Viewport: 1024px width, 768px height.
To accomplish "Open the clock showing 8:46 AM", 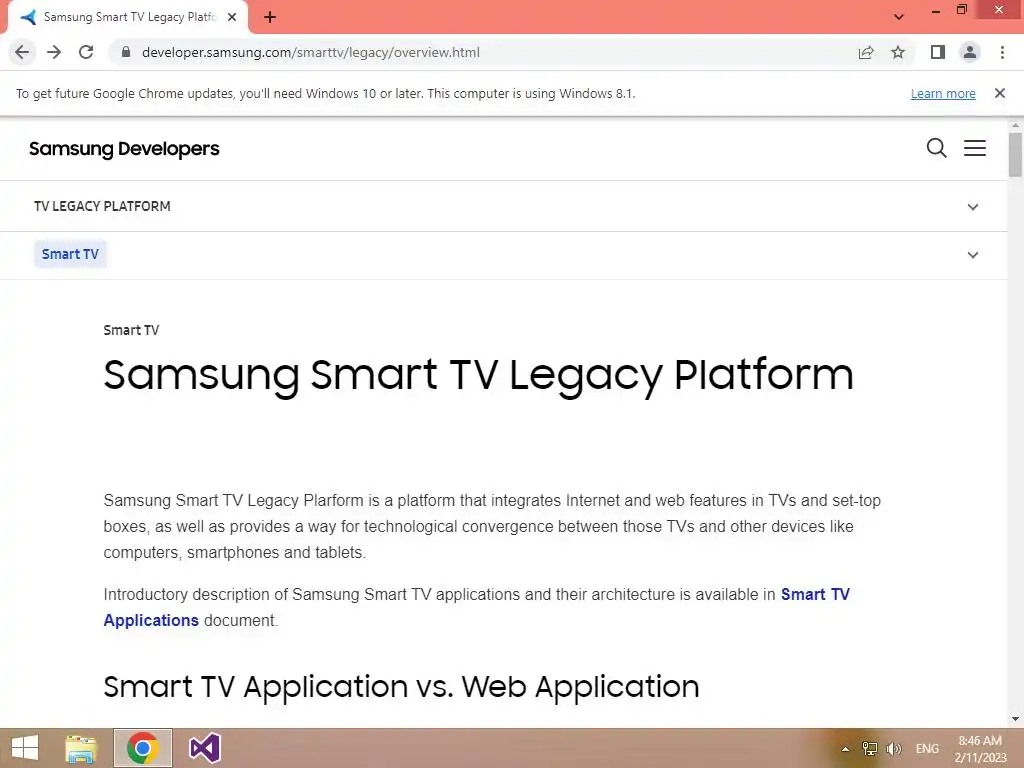I will (980, 749).
